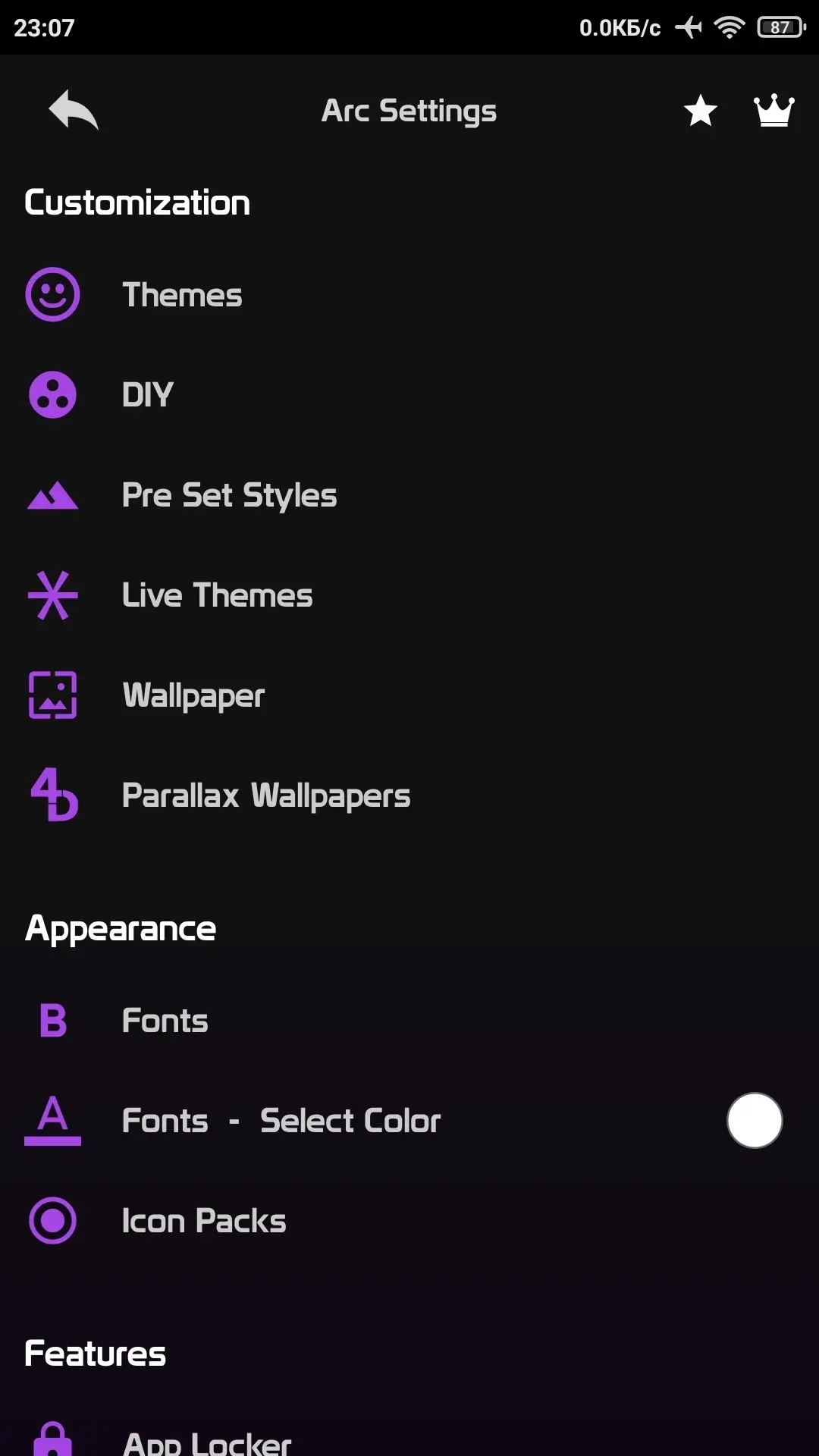This screenshot has width=819, height=1456.
Task: Tap the 4D Parallax Wallpapers icon
Action: pos(54,795)
